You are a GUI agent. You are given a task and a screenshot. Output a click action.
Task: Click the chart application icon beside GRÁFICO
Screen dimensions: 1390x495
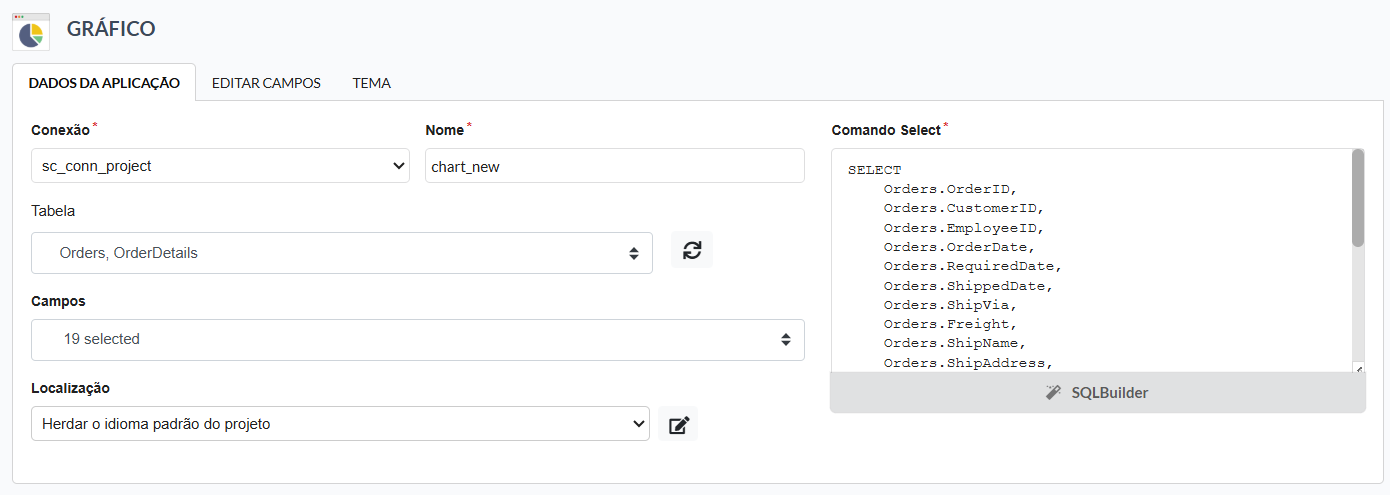pos(30,31)
